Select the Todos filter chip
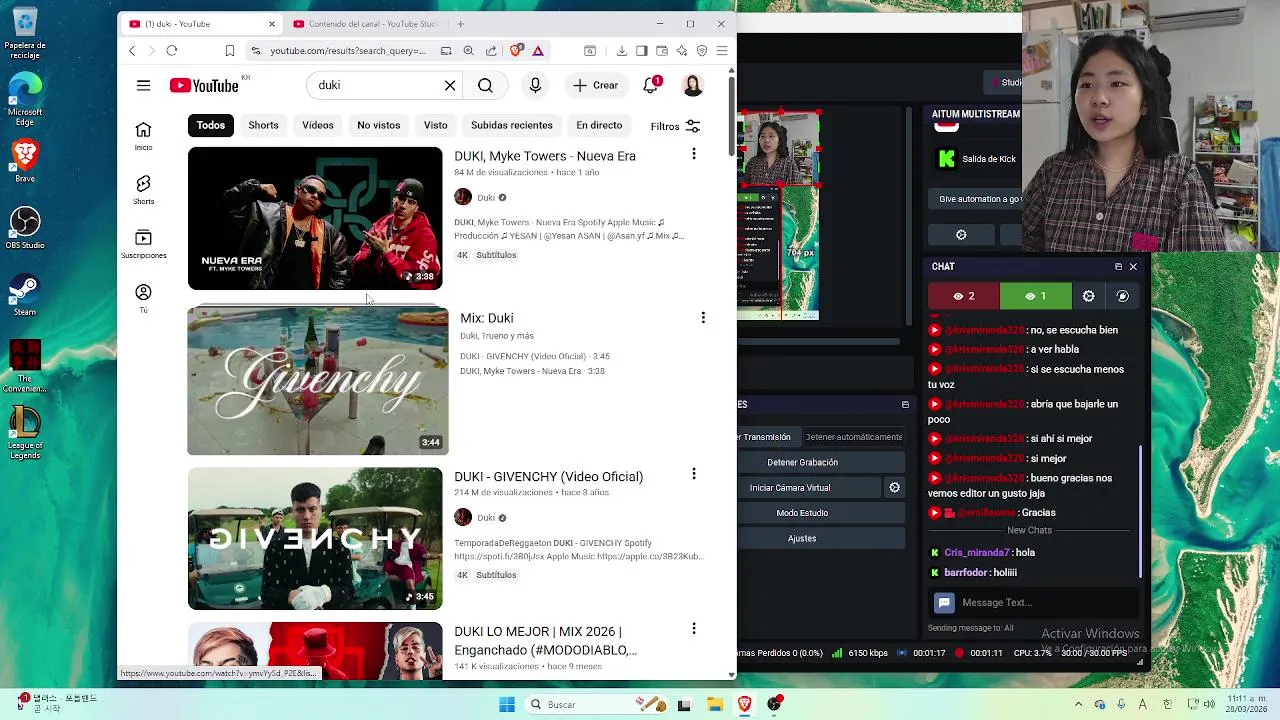Viewport: 1280px width, 720px height. coord(210,125)
